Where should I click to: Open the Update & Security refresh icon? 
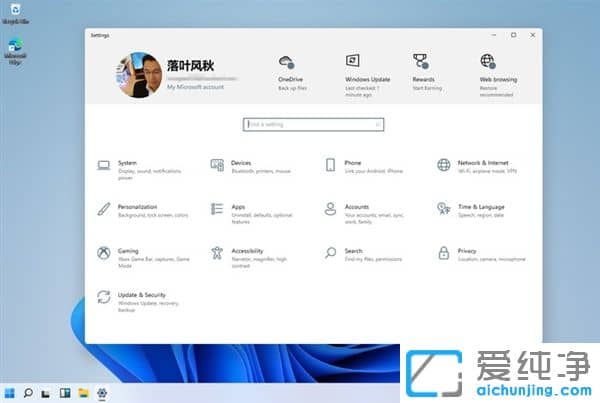pos(103,297)
